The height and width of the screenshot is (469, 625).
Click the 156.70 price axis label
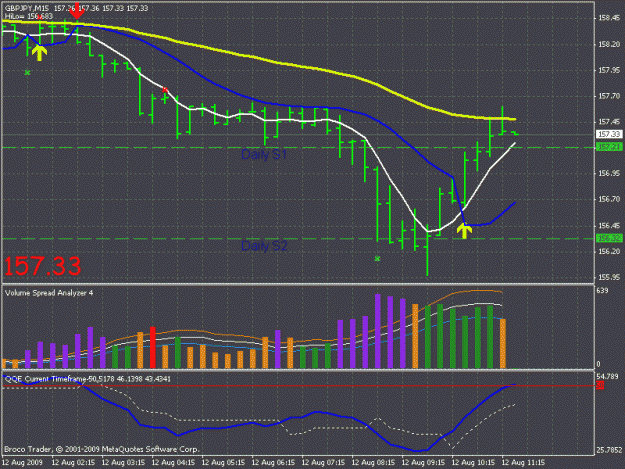pos(609,199)
